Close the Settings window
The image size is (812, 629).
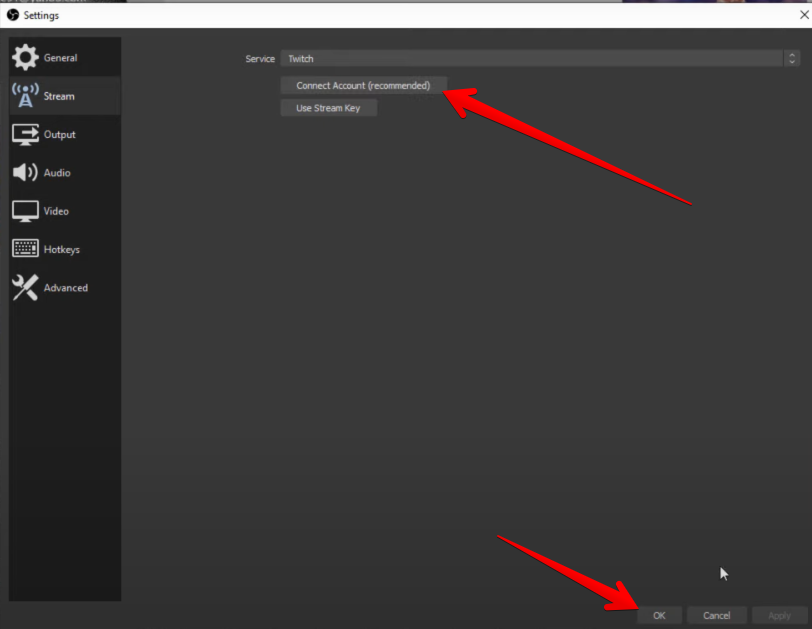click(804, 15)
